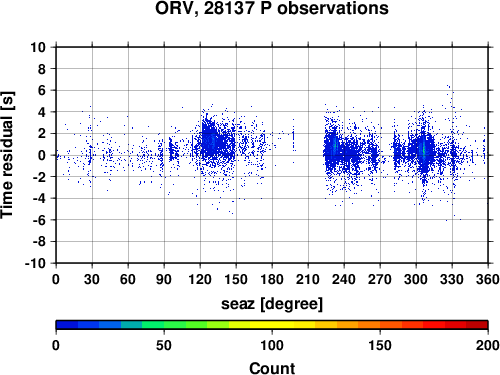Click the y-axis tick label -10

point(35,263)
